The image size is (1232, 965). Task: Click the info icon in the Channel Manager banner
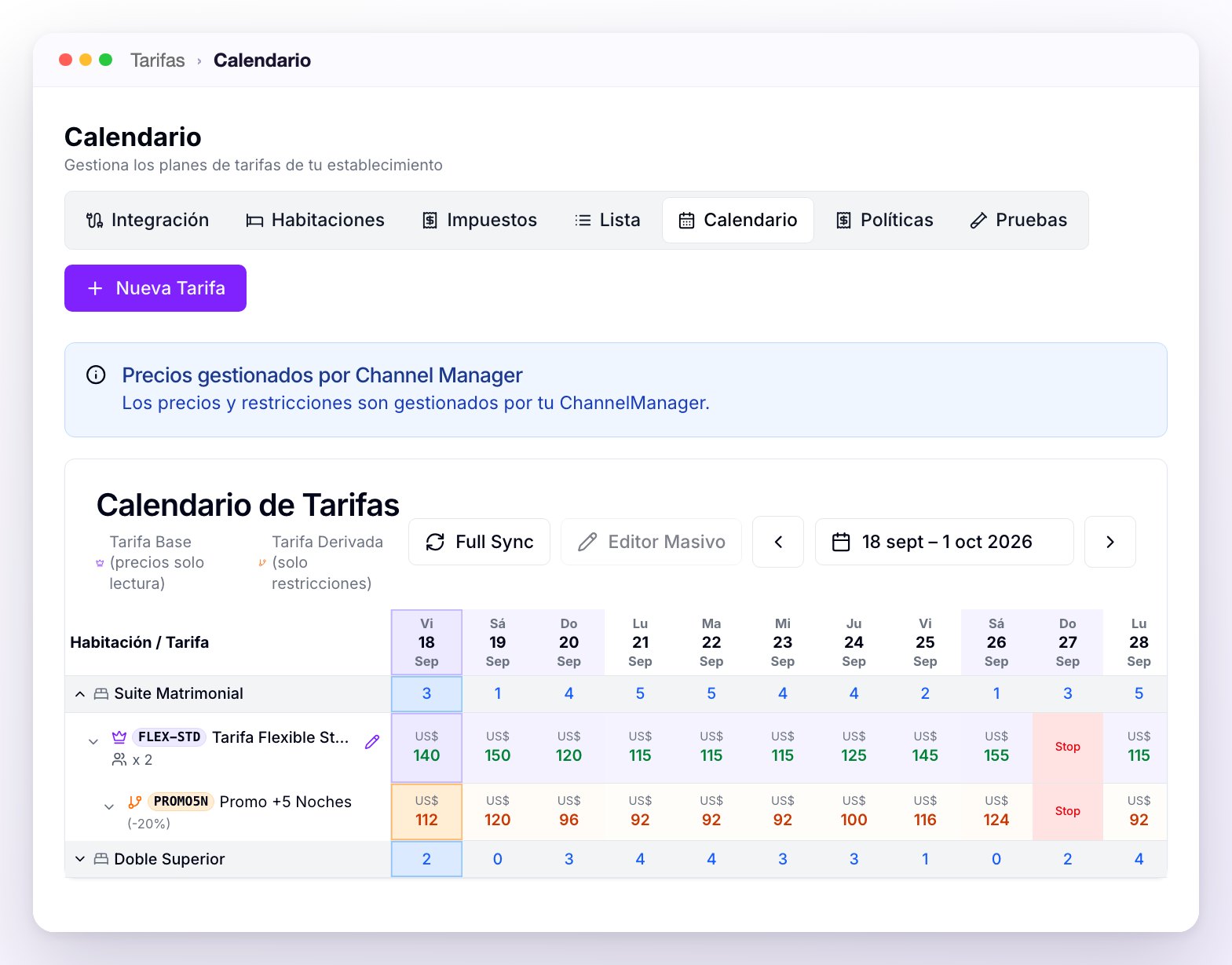(96, 375)
